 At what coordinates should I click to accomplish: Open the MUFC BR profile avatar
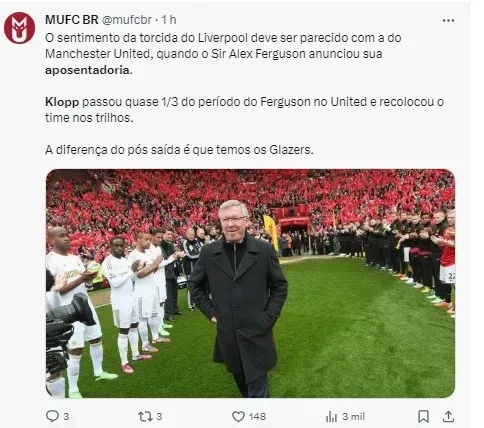(x=19, y=28)
